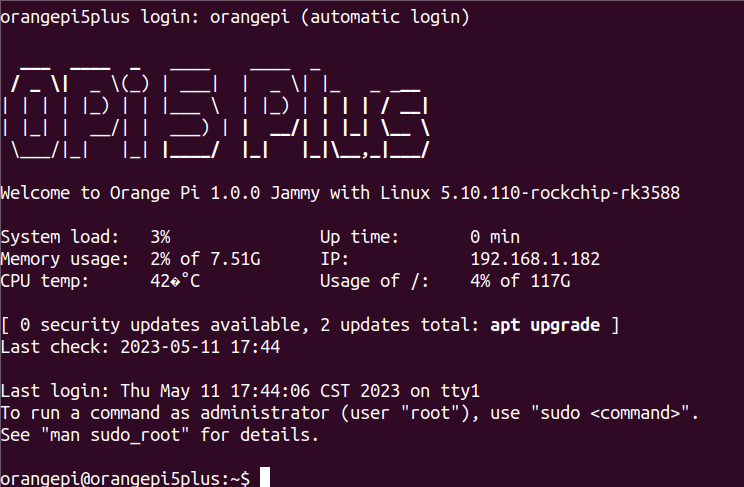Click the 'man sudo_root' text

tap(115, 435)
